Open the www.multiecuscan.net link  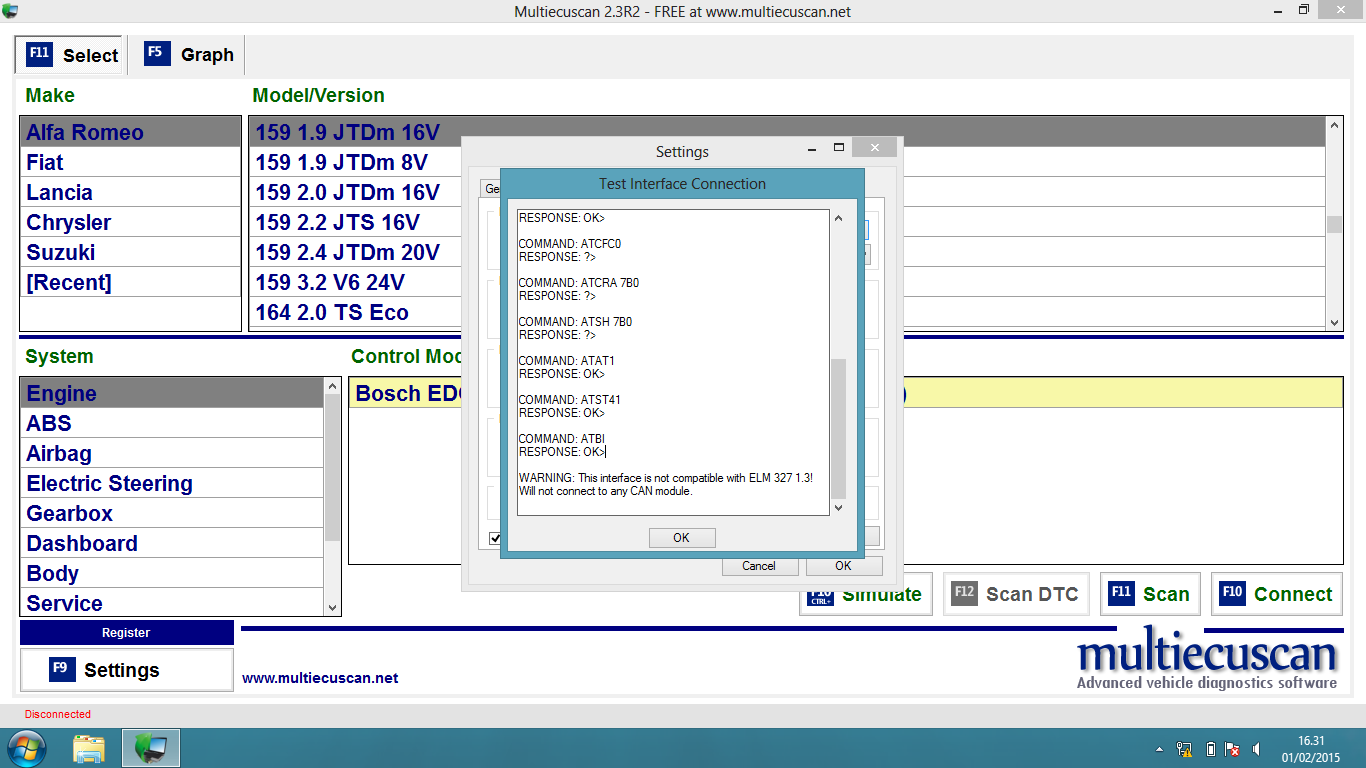coord(320,678)
